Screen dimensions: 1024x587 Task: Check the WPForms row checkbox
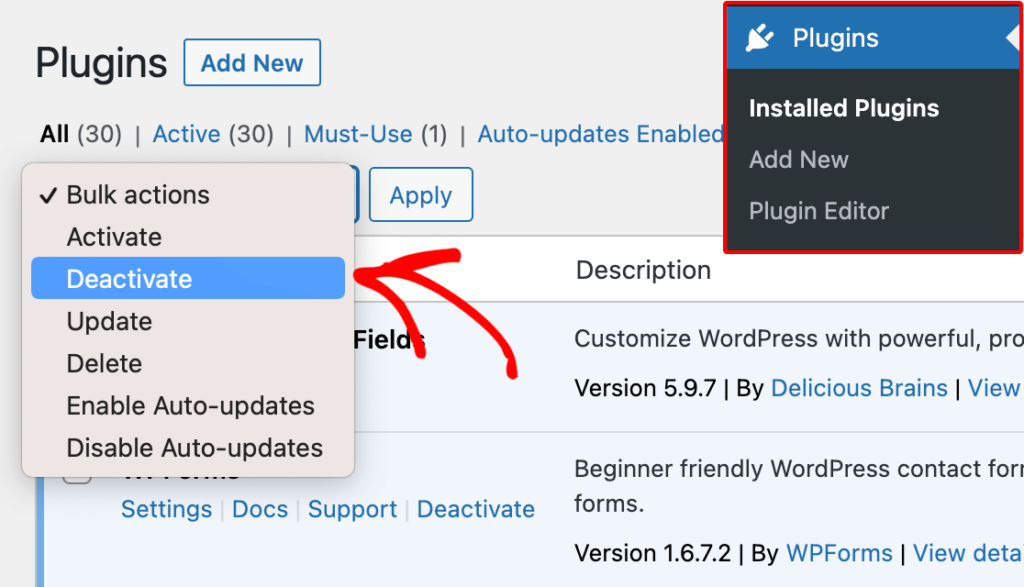[76, 472]
